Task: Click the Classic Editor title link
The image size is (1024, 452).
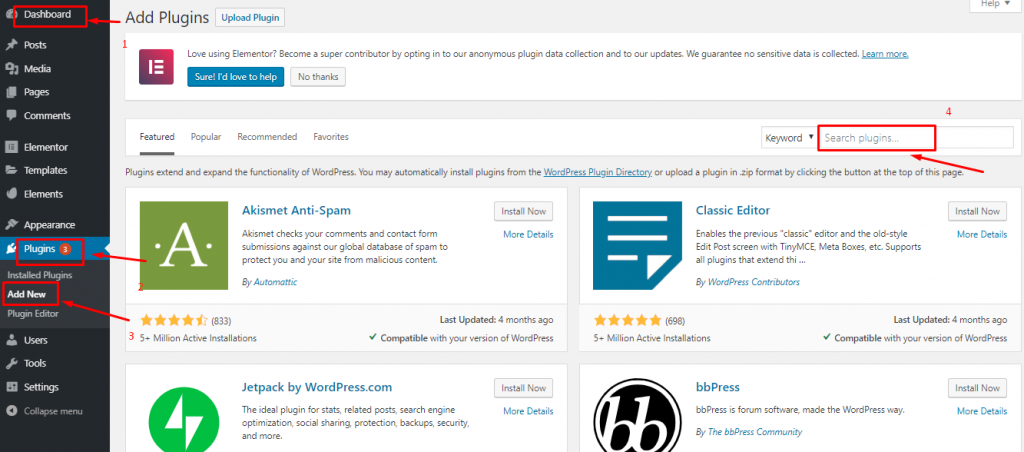Action: pos(733,210)
